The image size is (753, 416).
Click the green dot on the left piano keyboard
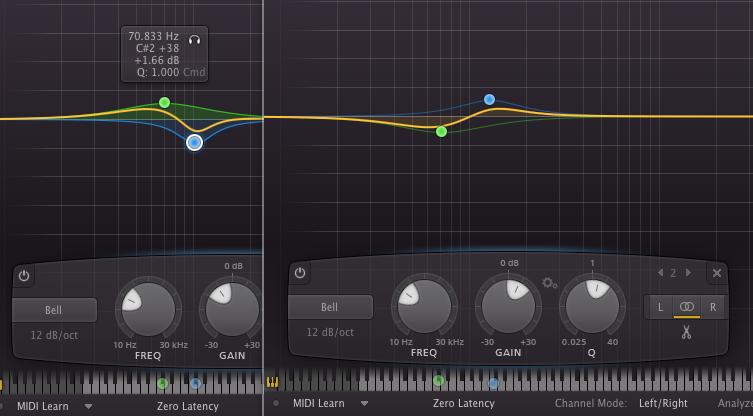[x=163, y=383]
